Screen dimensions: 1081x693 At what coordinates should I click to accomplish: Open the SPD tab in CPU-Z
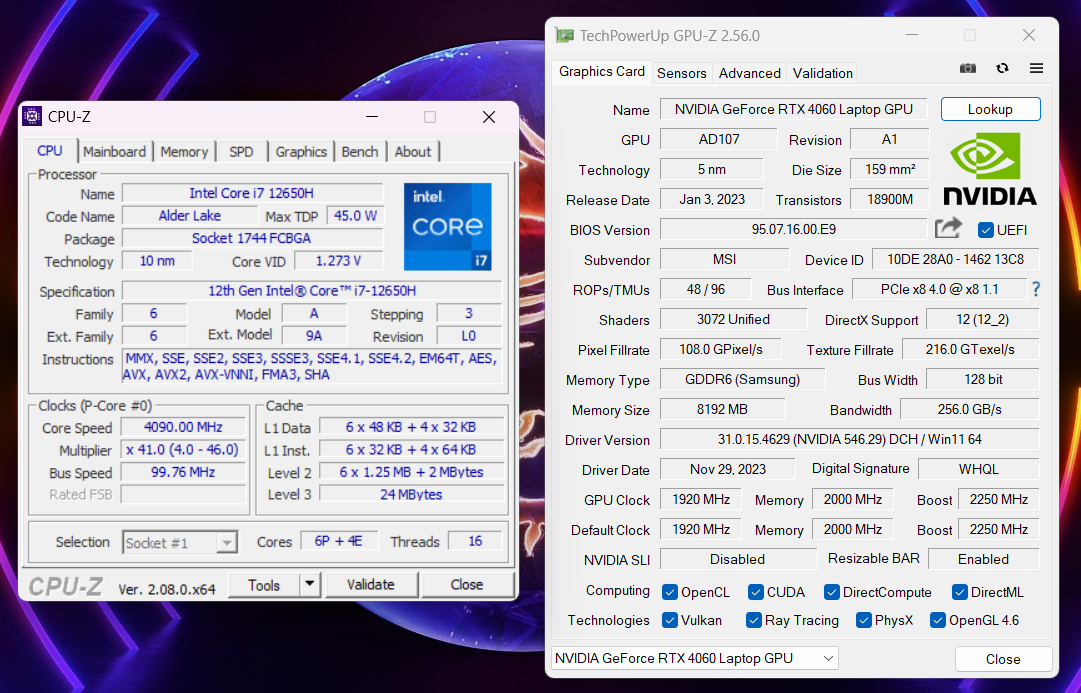pyautogui.click(x=241, y=152)
